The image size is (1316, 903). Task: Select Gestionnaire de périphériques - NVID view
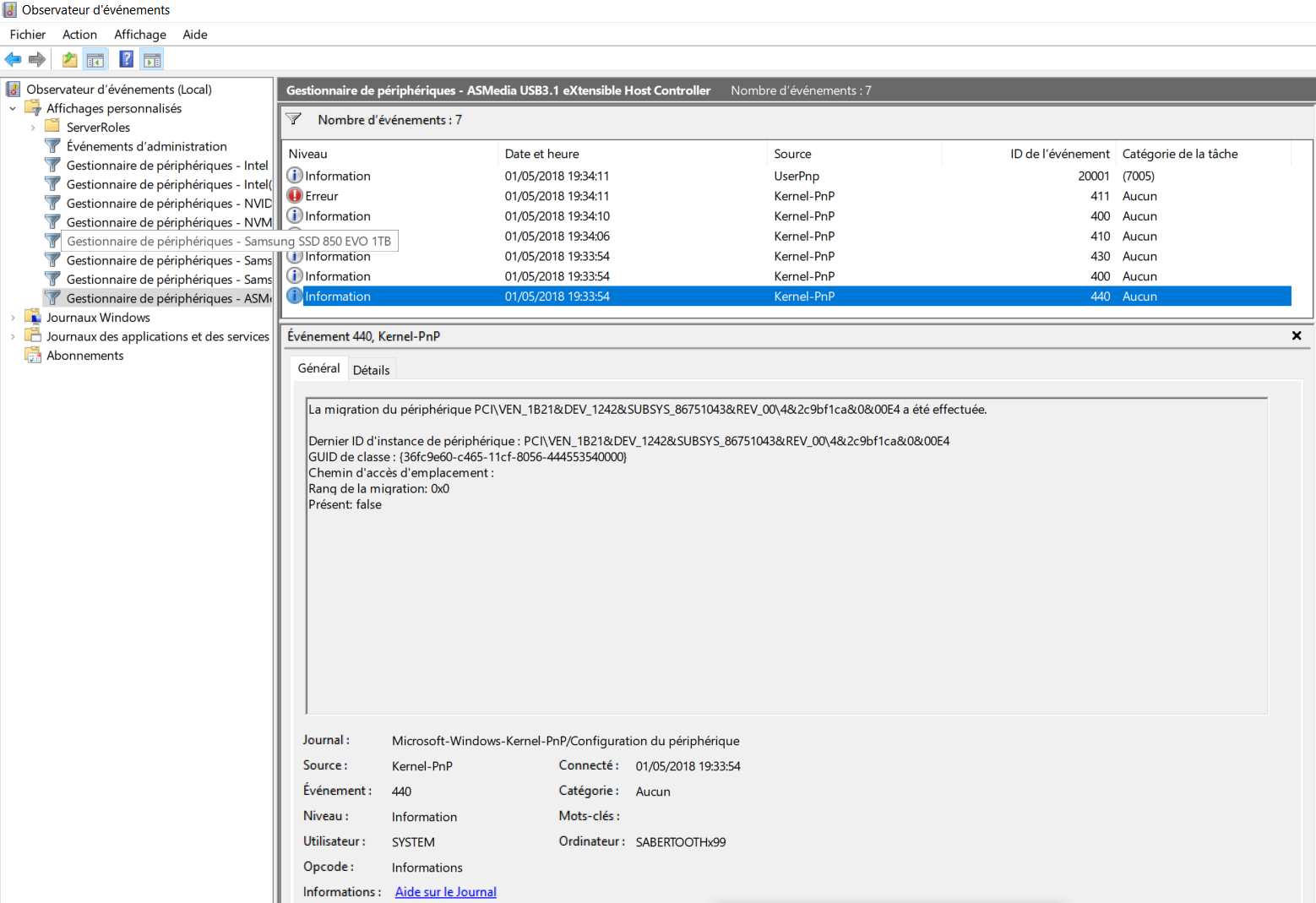pyautogui.click(x=169, y=204)
